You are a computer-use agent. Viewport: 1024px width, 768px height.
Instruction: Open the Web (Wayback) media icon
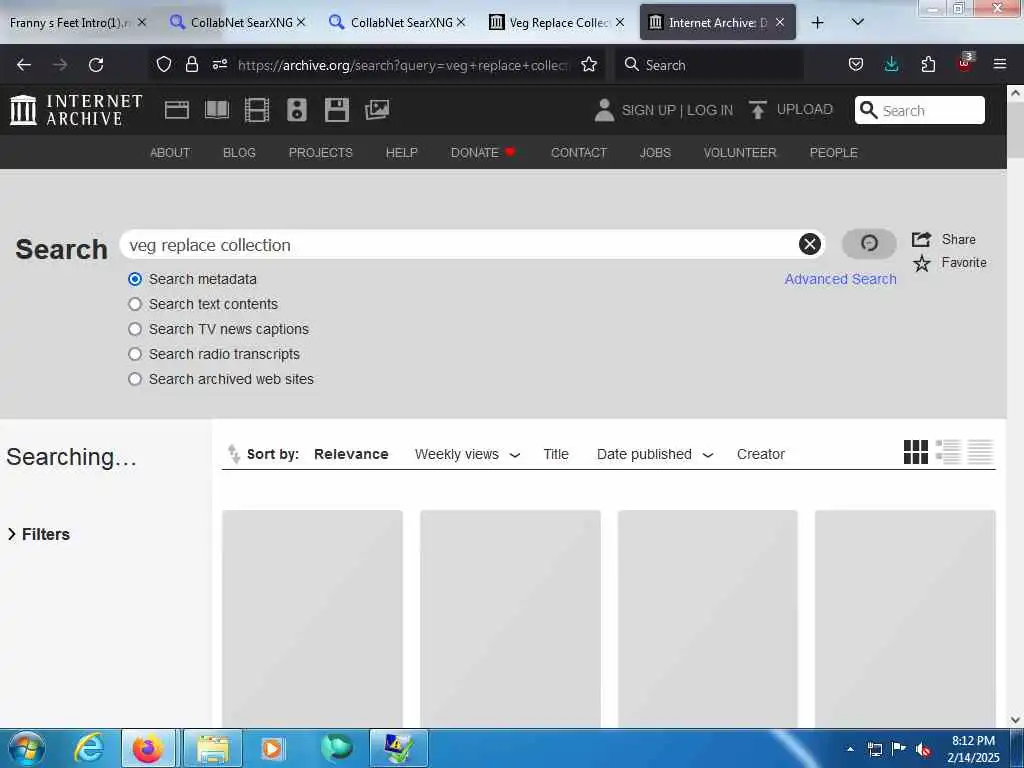[177, 110]
